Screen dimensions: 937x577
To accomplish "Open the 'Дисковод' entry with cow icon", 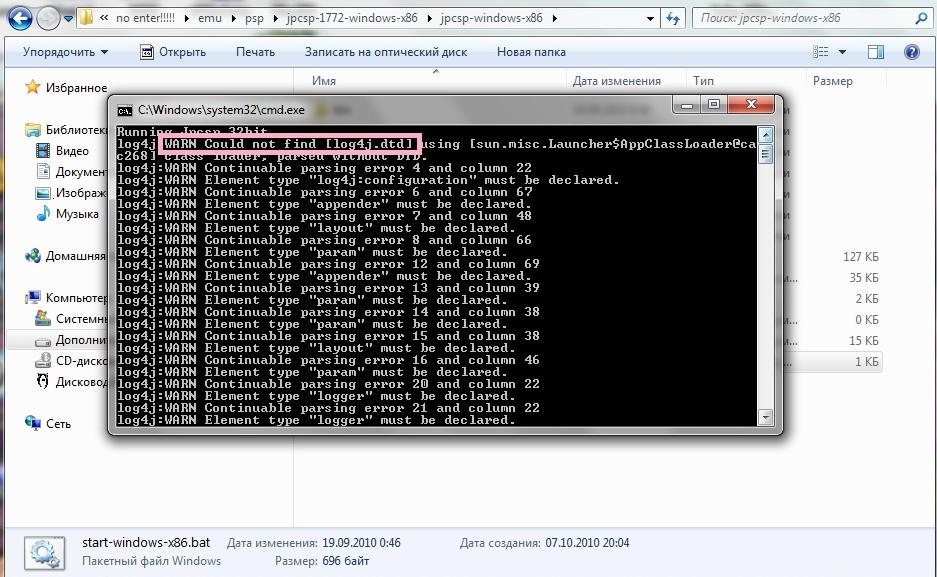I will pos(81,382).
